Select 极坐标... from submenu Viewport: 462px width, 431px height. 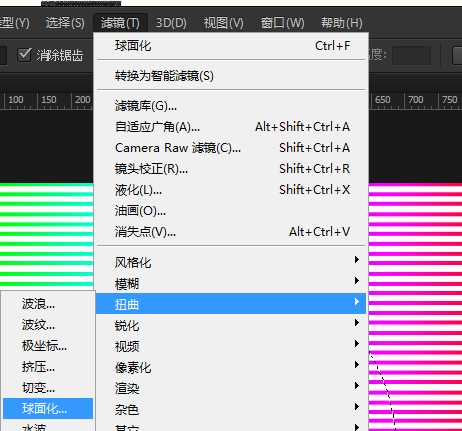48,346
